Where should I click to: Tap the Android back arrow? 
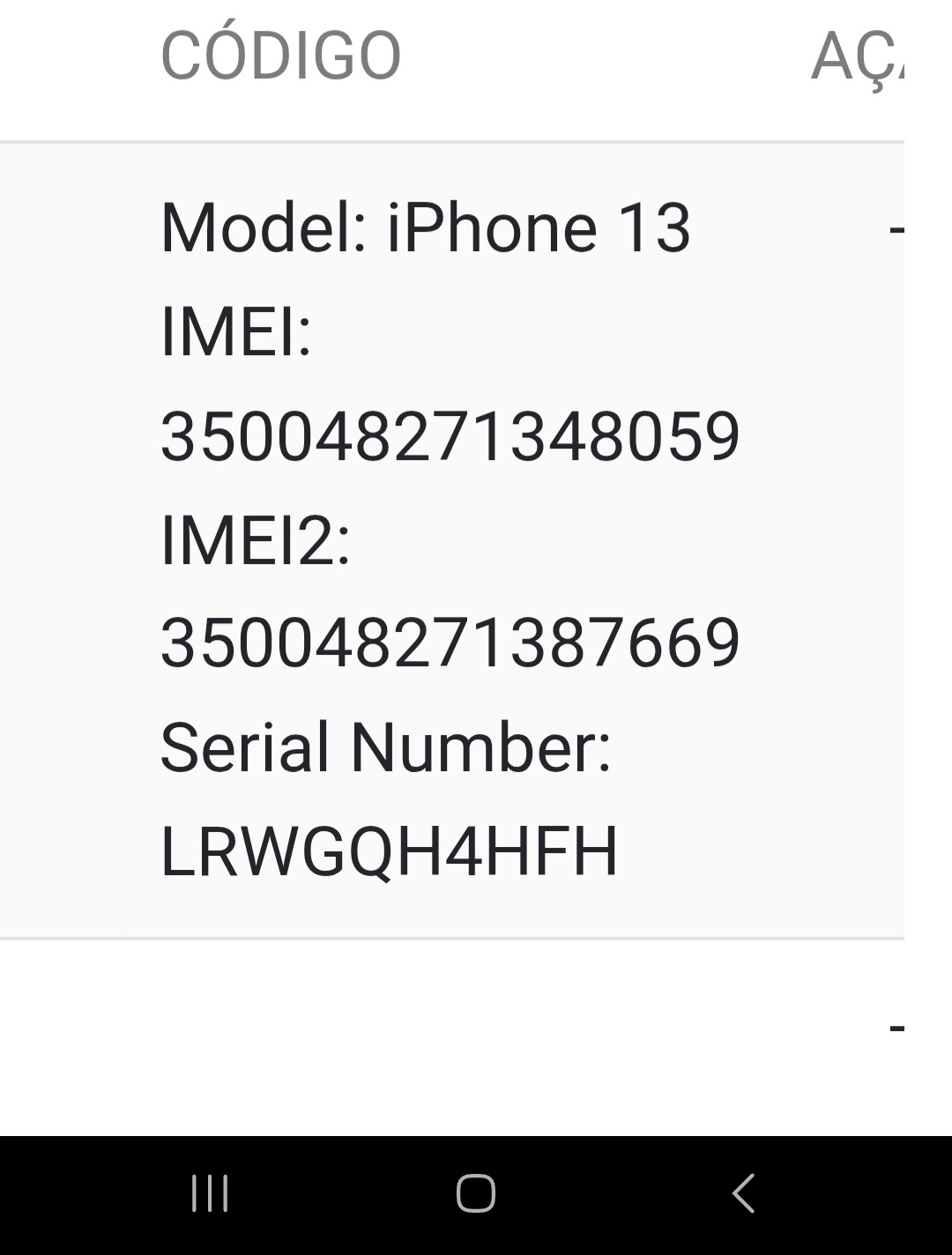click(x=743, y=1193)
